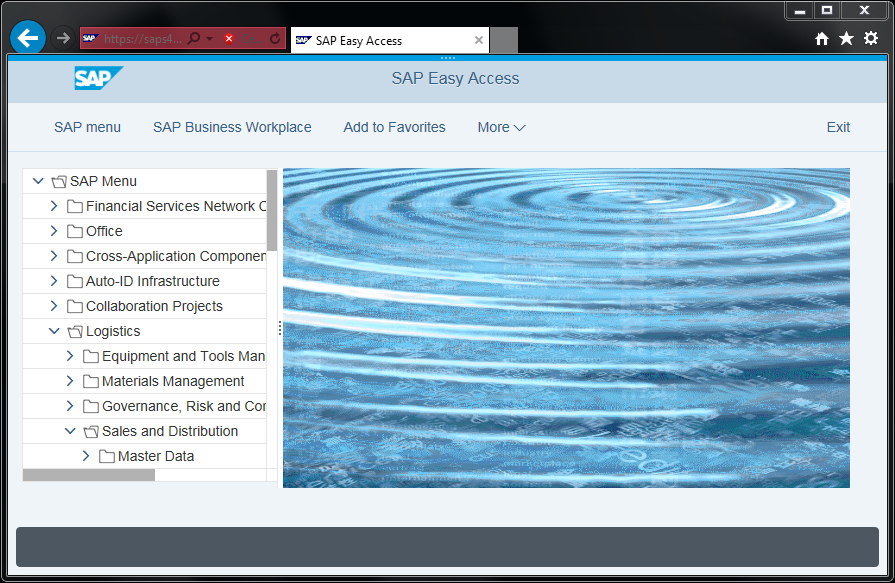Click the Collaboration Projects folder icon
The image size is (895, 583).
click(x=75, y=307)
